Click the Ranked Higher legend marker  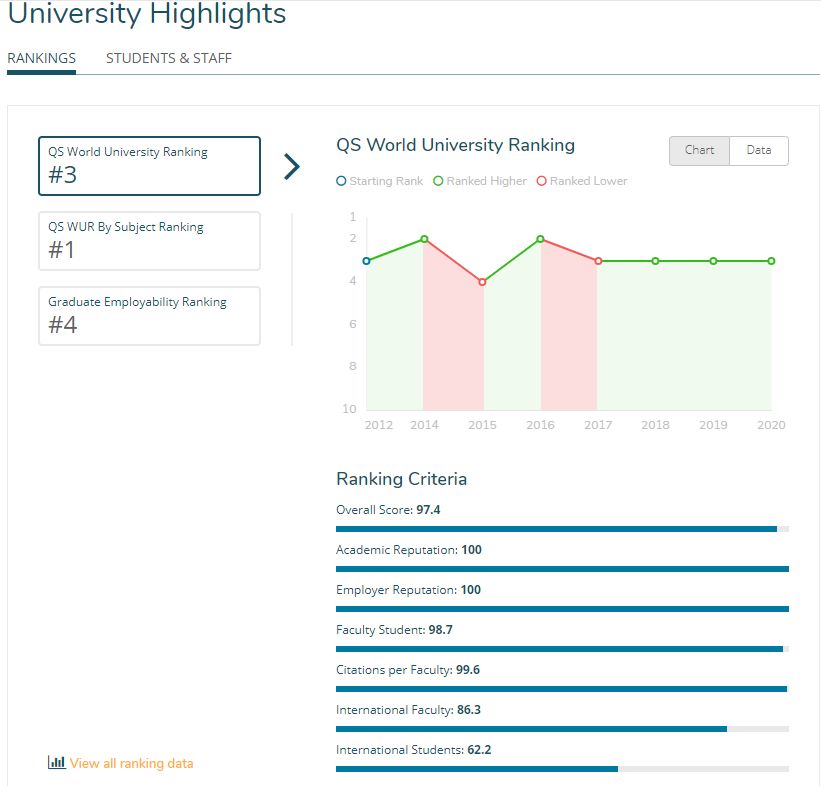coord(438,181)
